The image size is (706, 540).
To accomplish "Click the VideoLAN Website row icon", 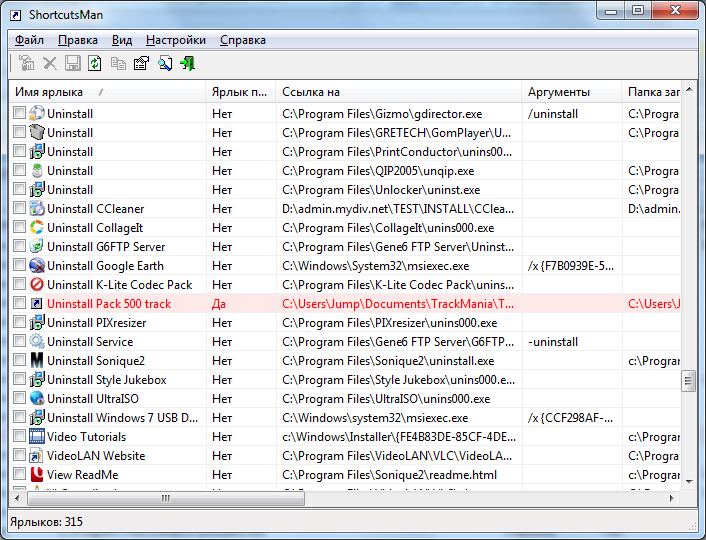I will click(x=37, y=455).
